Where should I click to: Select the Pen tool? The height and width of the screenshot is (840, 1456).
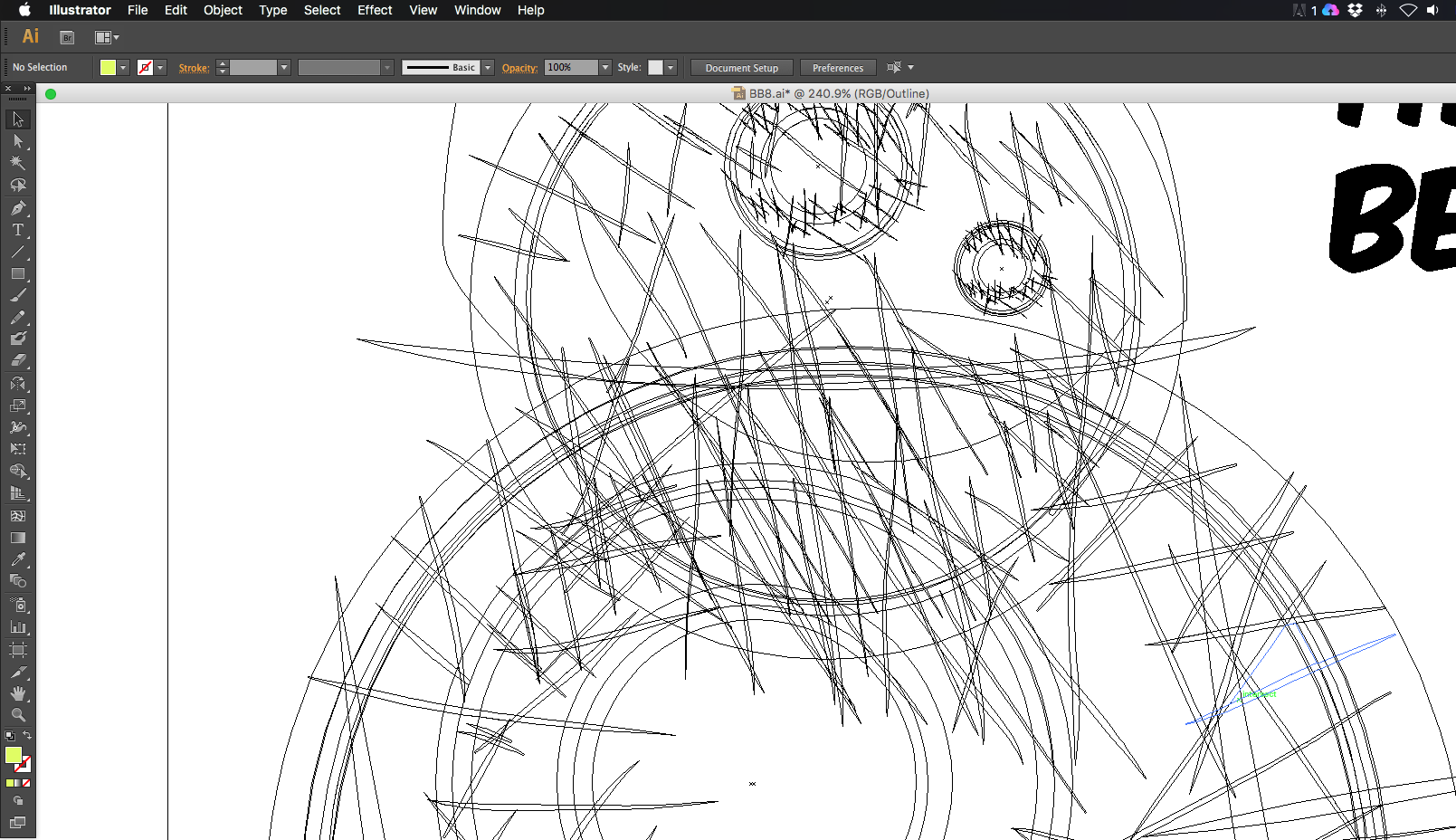[x=17, y=207]
